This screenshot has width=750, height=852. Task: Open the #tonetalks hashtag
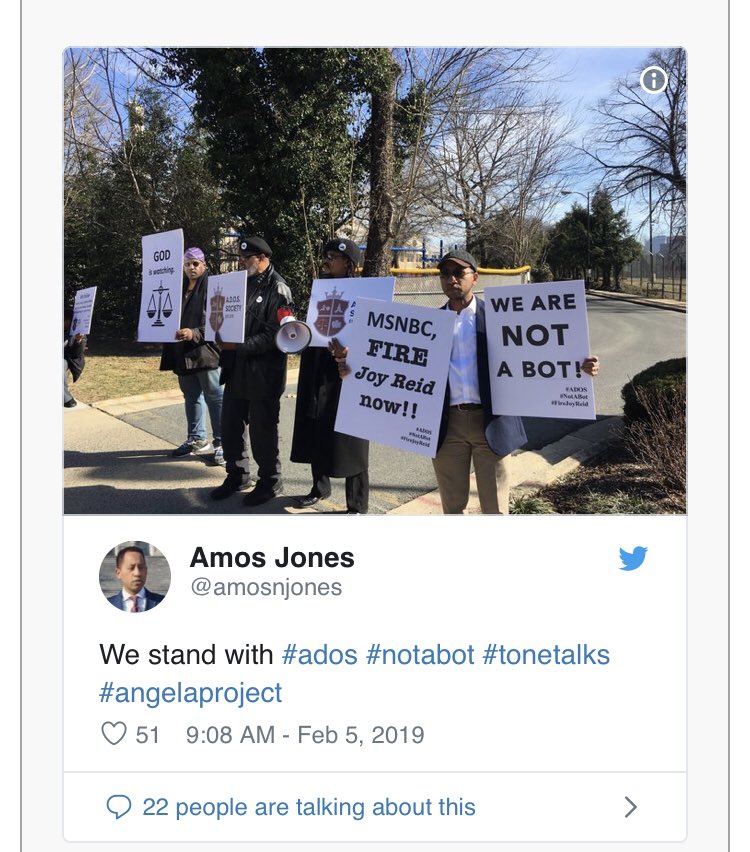click(546, 654)
